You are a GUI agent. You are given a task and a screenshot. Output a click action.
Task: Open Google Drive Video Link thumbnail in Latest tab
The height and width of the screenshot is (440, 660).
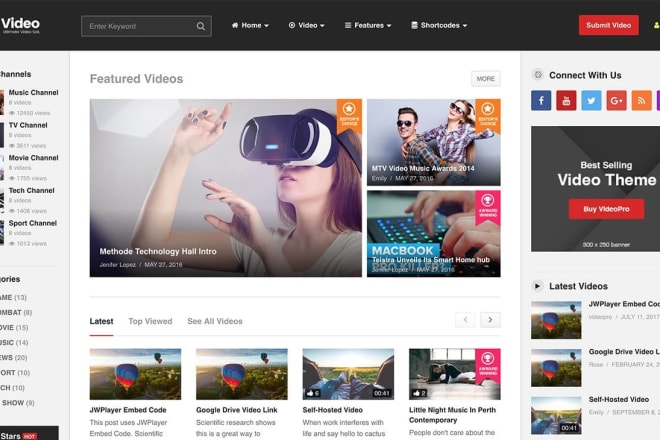pos(242,374)
